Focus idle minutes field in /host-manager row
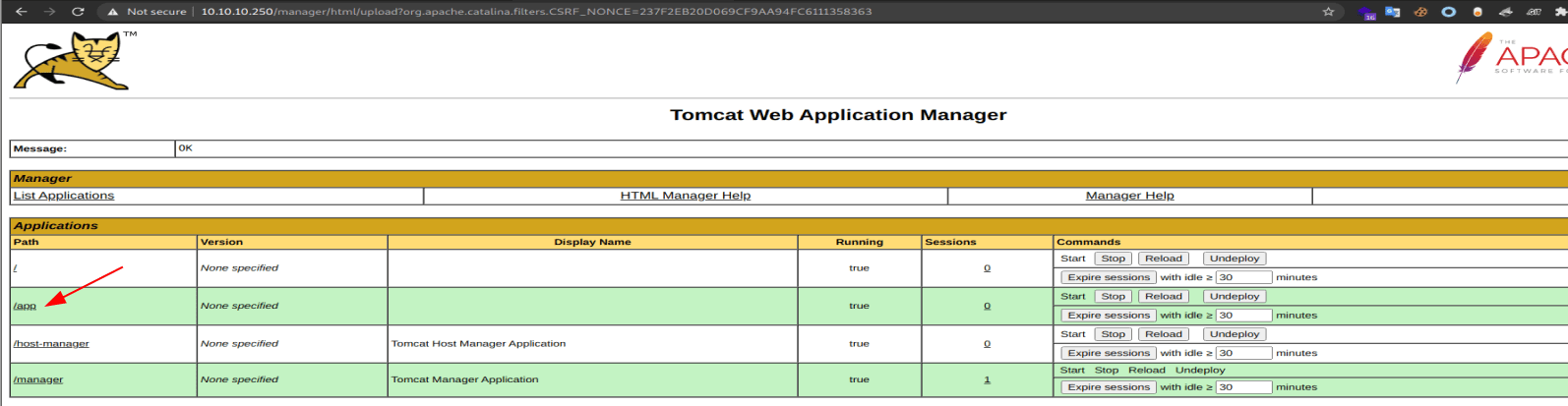This screenshot has width=1568, height=406. point(1244,353)
